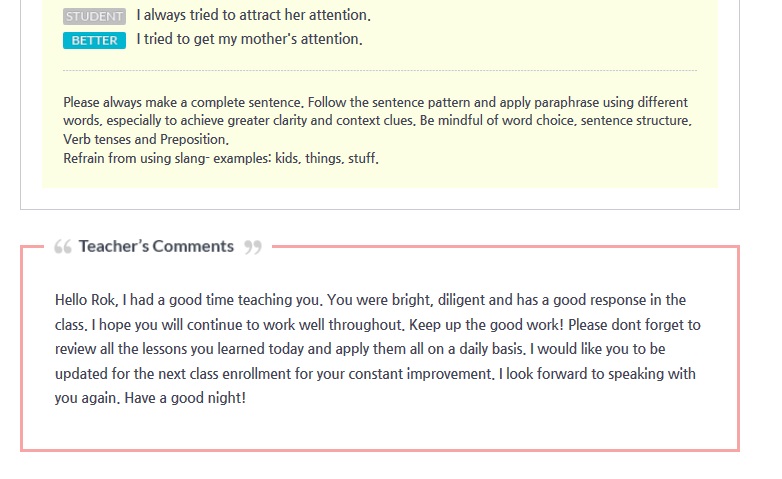This screenshot has width=782, height=479.
Task: Click the opening quotation mark icon
Action: pyautogui.click(x=62, y=247)
